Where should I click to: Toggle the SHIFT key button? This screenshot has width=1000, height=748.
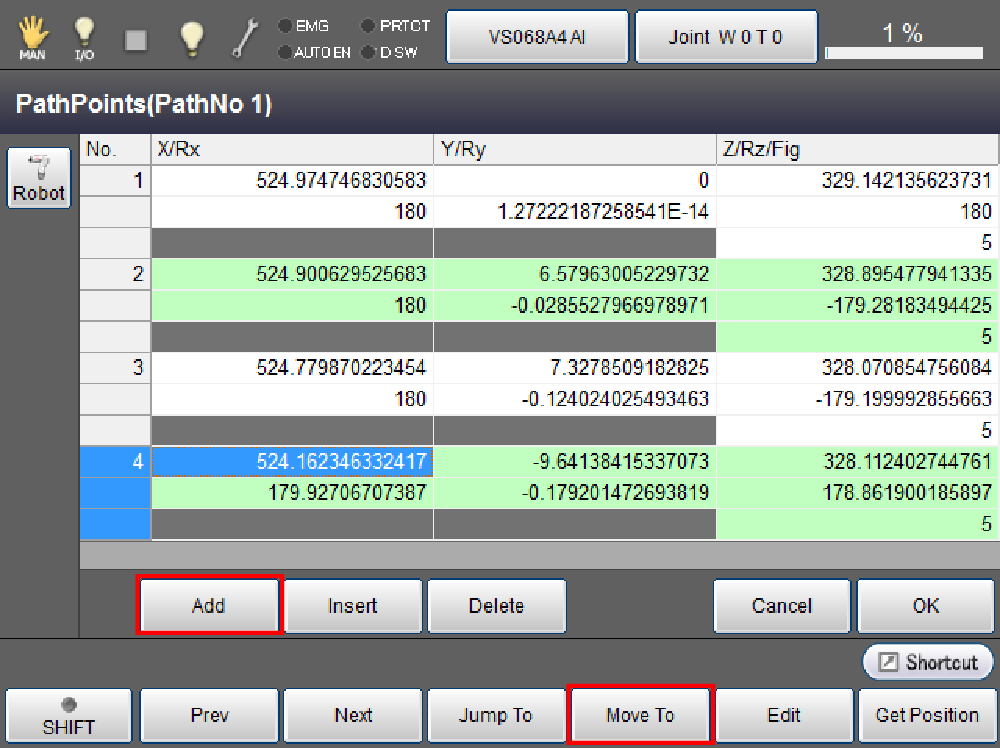[68, 715]
